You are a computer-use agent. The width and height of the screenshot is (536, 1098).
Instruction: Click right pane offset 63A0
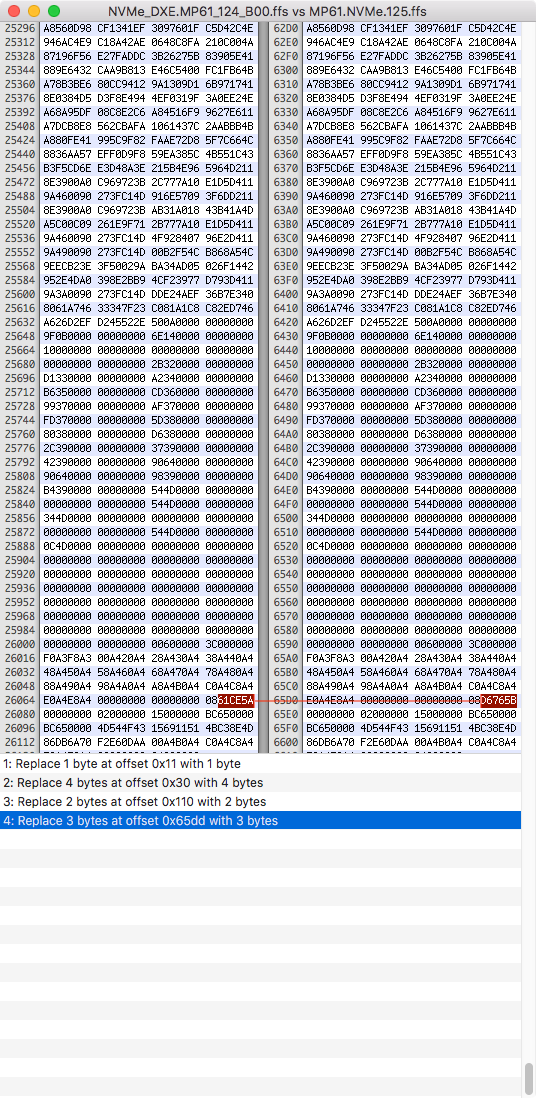[x=287, y=210]
